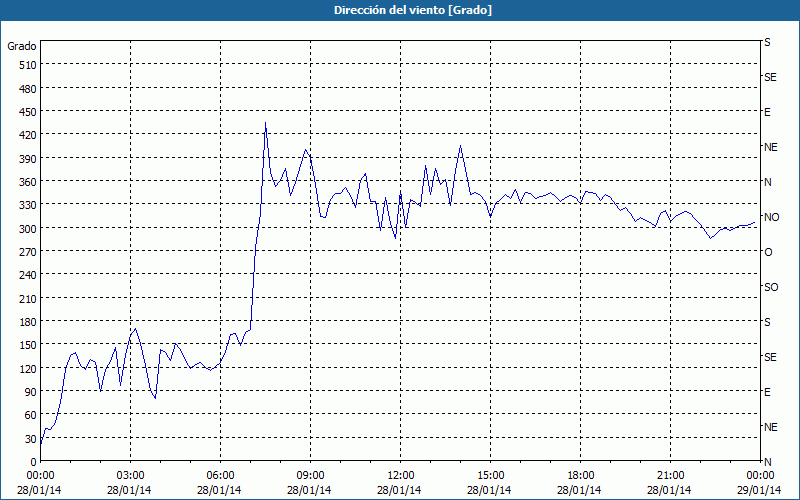800x500 pixels.
Task: Click the "Grado" axis unit label
Action: 22,46
